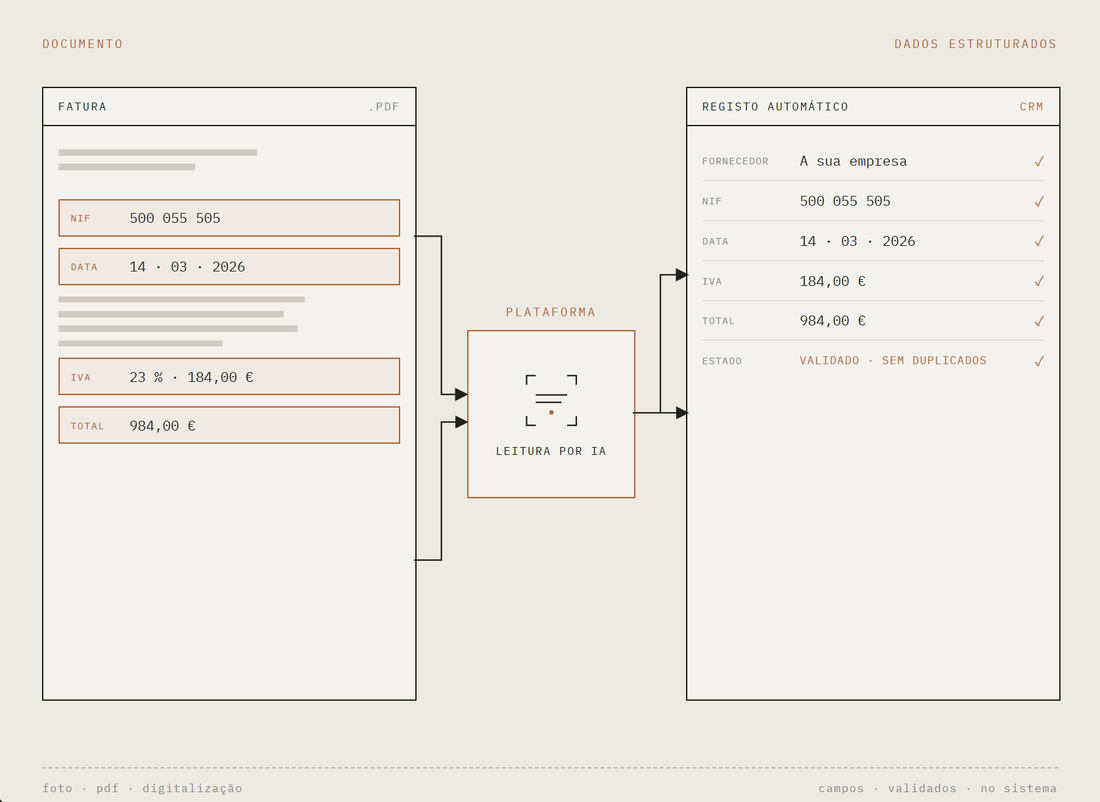Click the checkmark beside IVA 184,00 € in registo
The height and width of the screenshot is (802, 1100).
(1039, 281)
